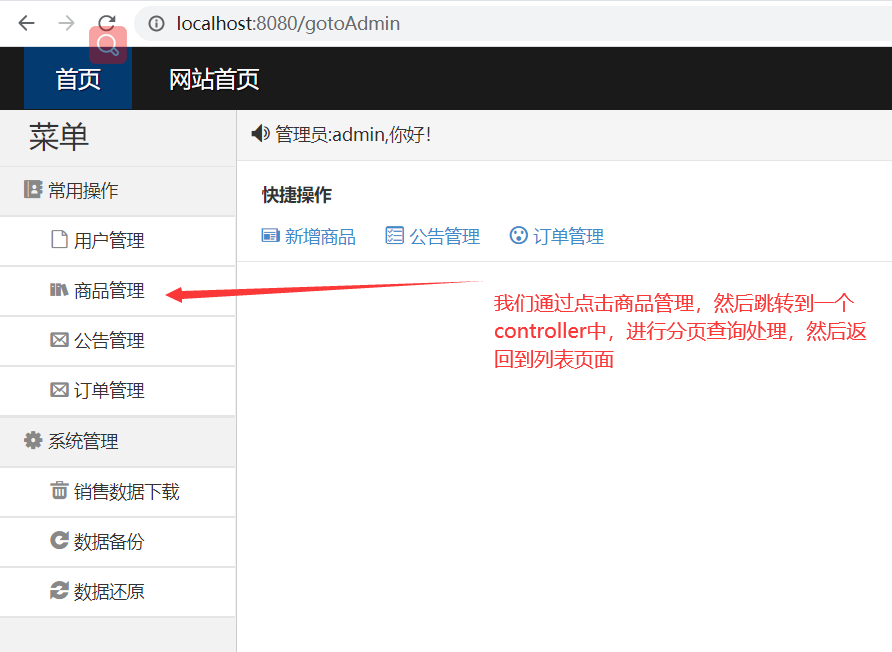
Task: Click the envelope icon beside sidebar 订单管理
Action: 59,390
